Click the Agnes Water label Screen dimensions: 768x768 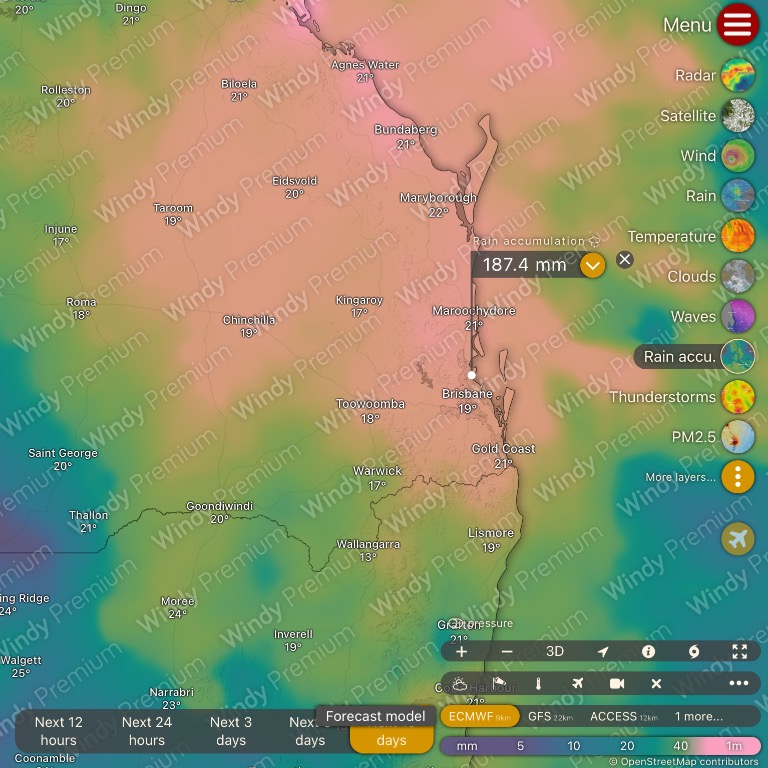tap(365, 65)
